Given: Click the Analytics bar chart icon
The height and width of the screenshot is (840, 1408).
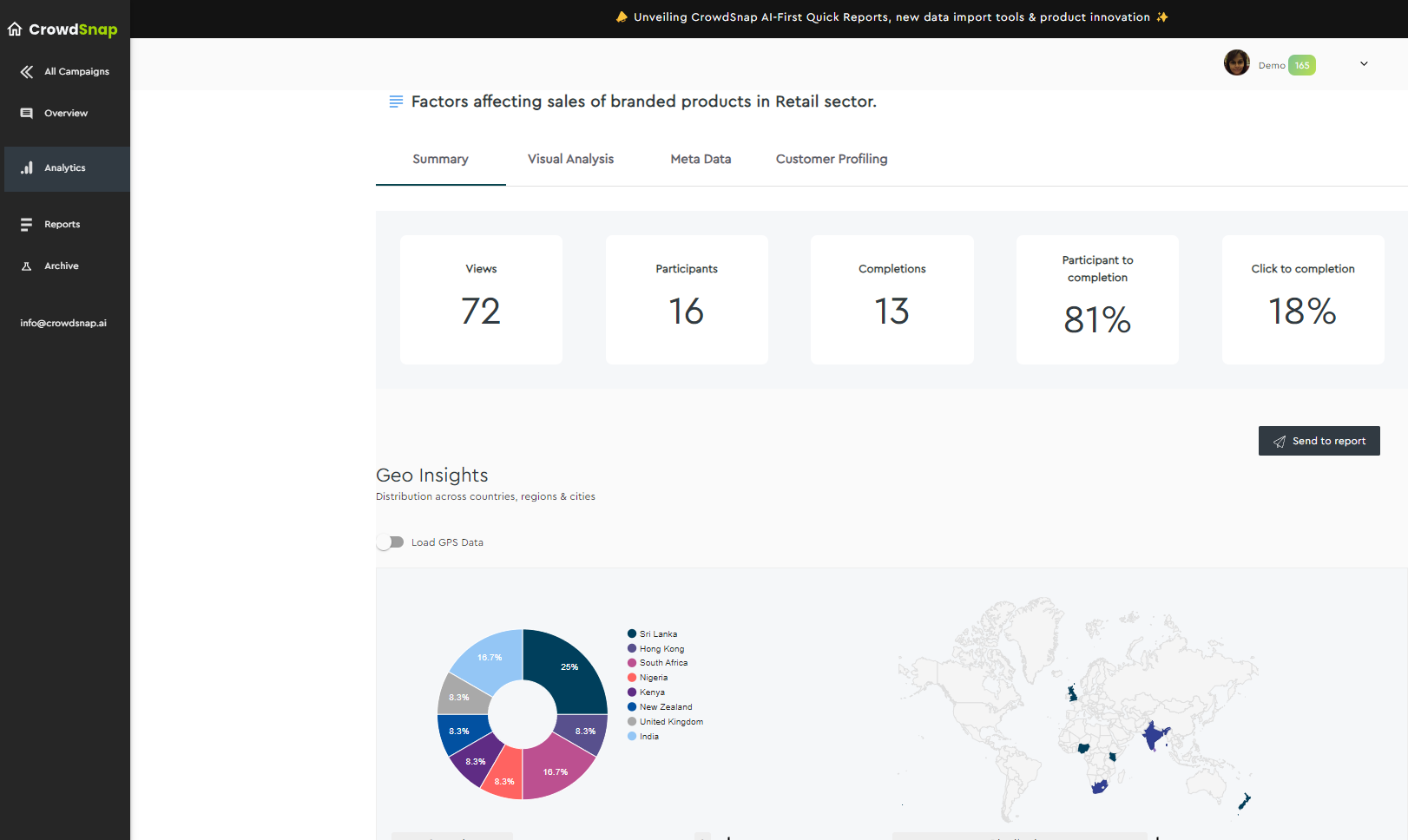Looking at the screenshot, I should click(x=27, y=167).
